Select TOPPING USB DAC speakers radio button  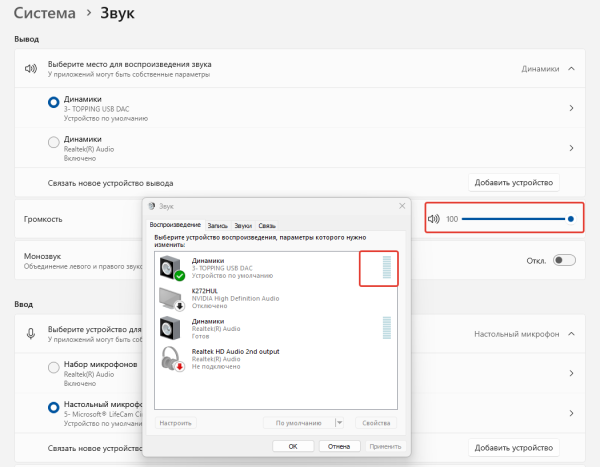[54, 102]
